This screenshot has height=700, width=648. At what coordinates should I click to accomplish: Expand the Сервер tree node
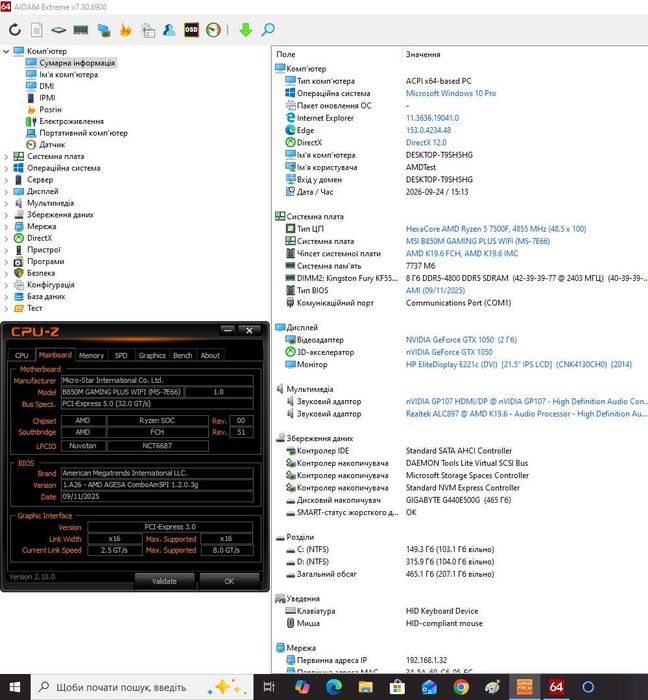click(6, 180)
